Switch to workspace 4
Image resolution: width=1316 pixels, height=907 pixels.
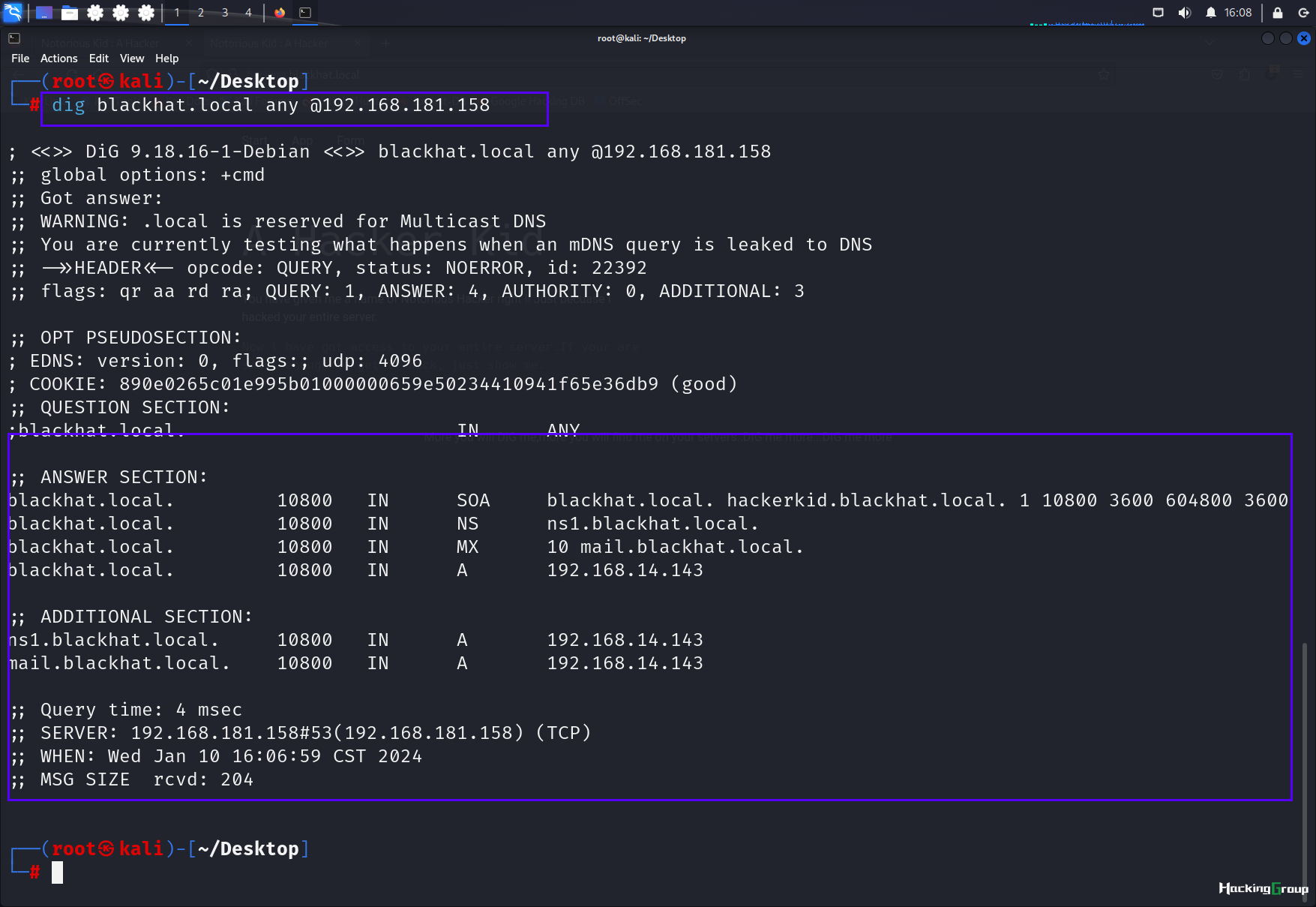[249, 13]
